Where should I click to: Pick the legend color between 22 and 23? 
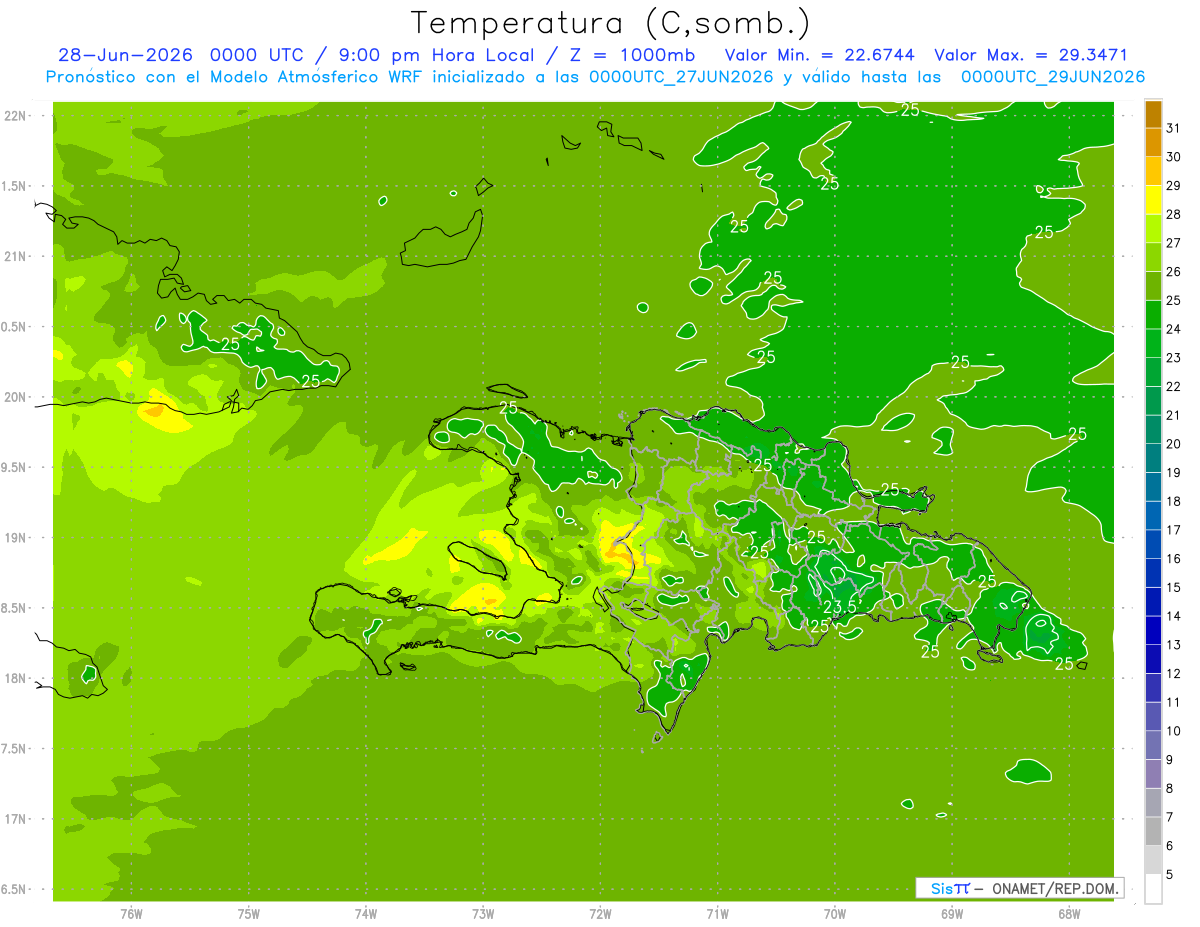pos(1153,372)
